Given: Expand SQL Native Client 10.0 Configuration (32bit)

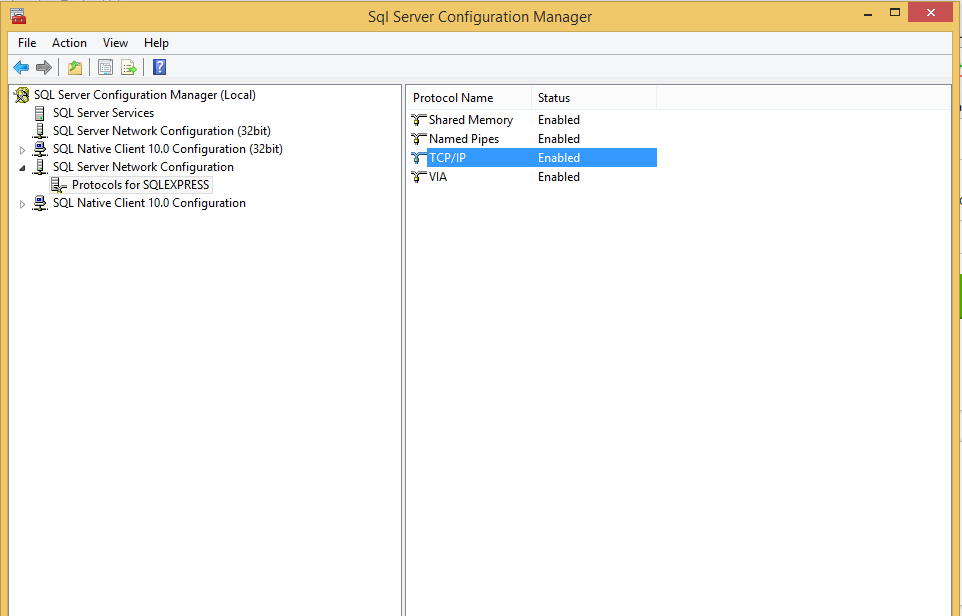Looking at the screenshot, I should pyautogui.click(x=22, y=148).
